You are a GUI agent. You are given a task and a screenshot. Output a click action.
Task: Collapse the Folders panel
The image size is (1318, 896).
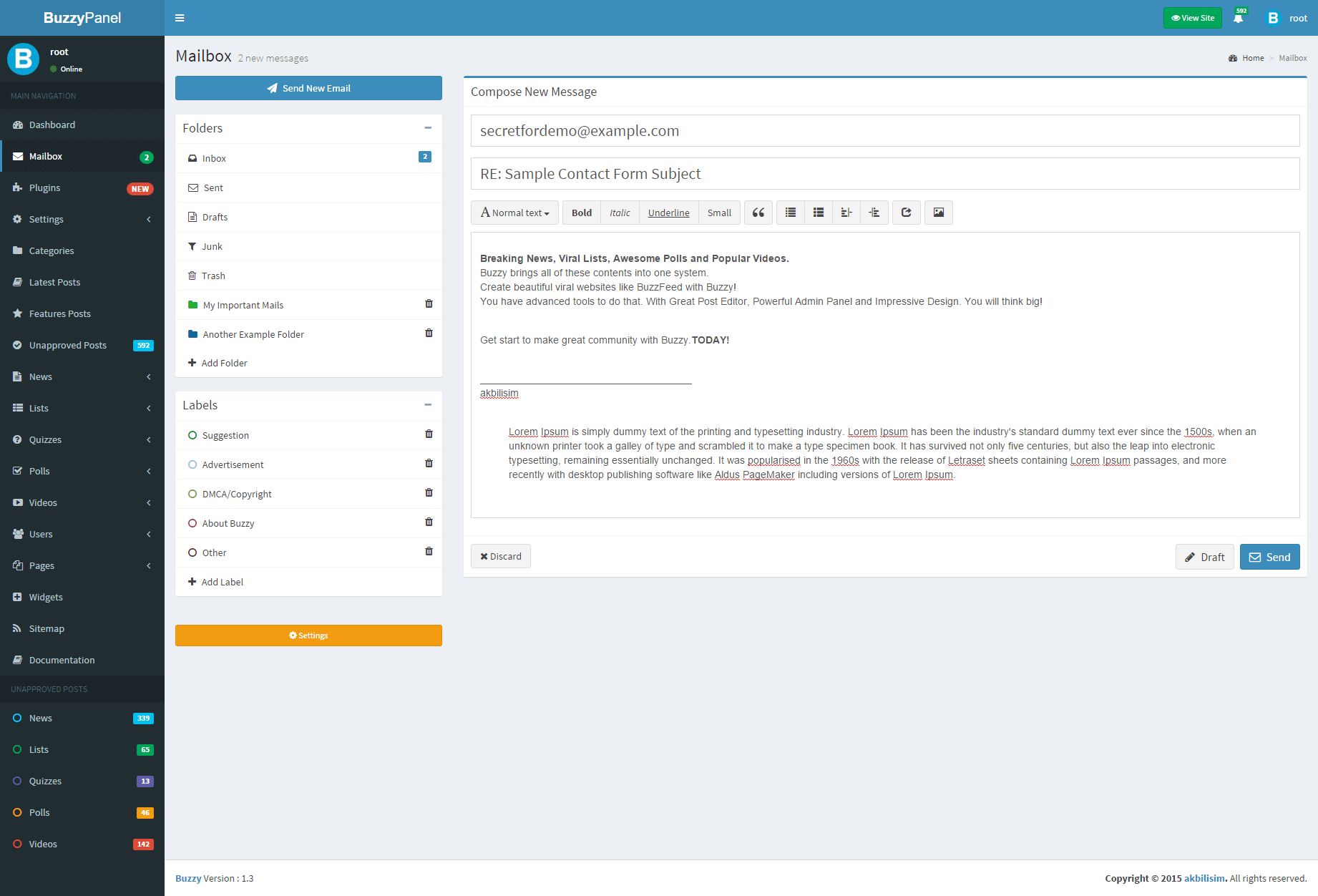(428, 128)
